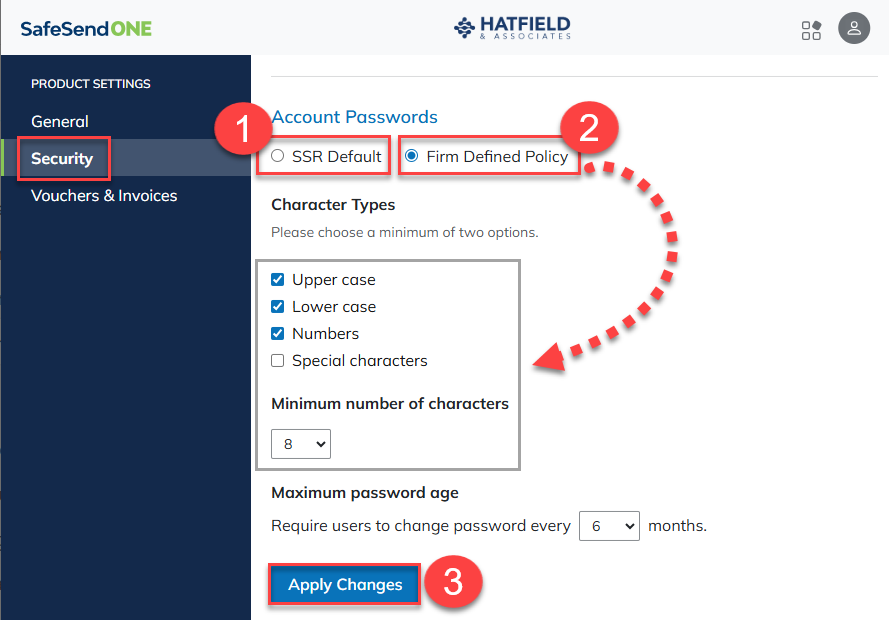889x620 pixels.
Task: Select the Firm Defined Policy option
Action: tap(412, 156)
